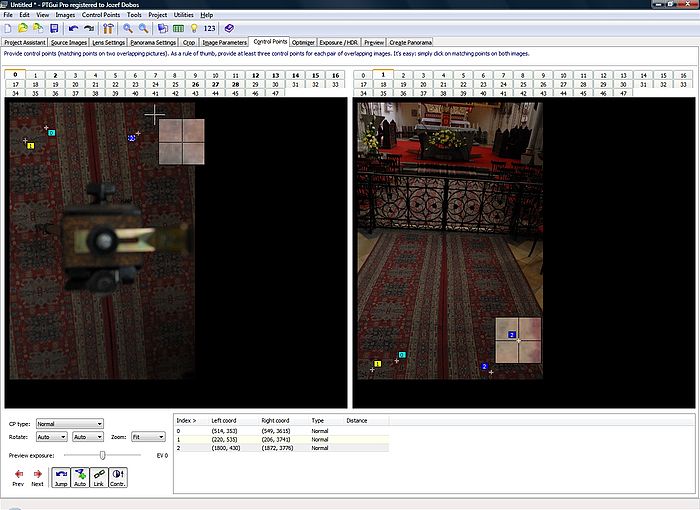Toggle the Auto add button
700x510 pixels.
tap(80, 476)
